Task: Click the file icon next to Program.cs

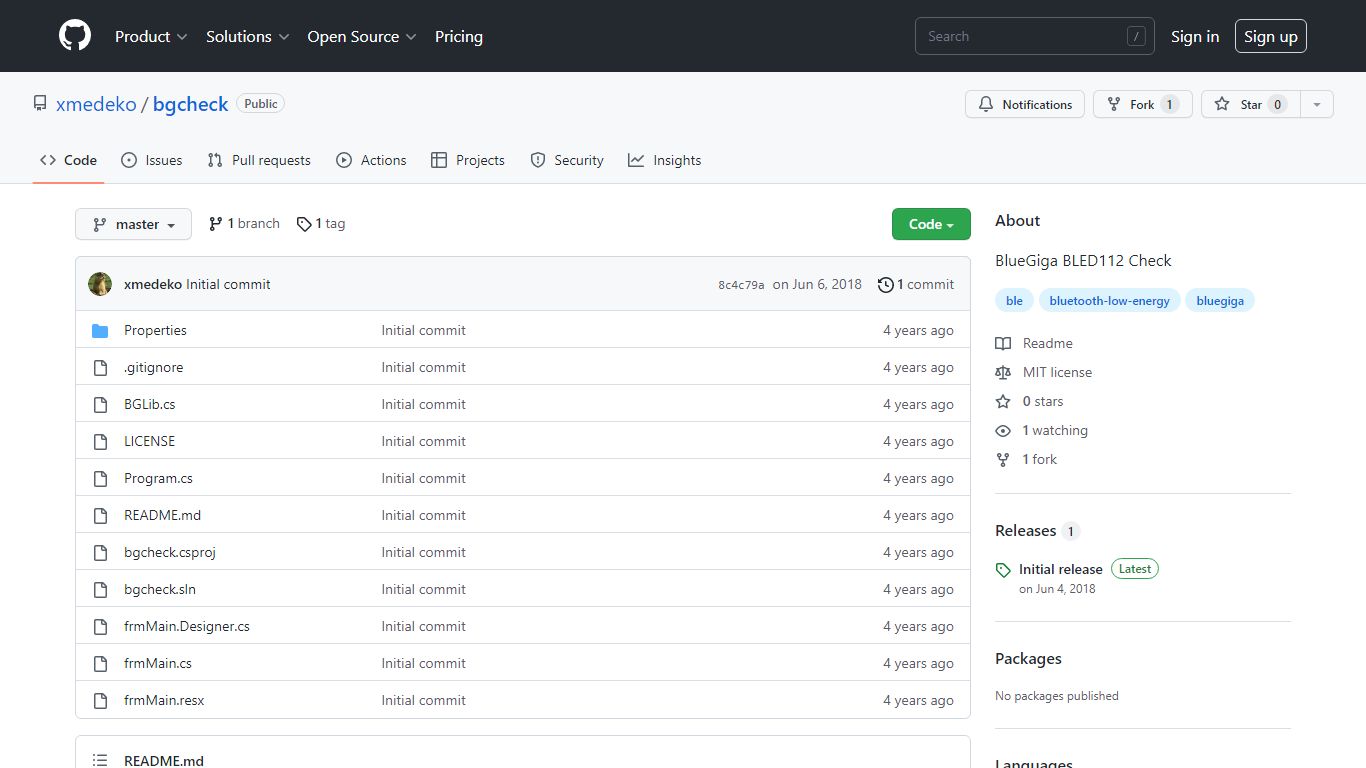Action: (100, 478)
